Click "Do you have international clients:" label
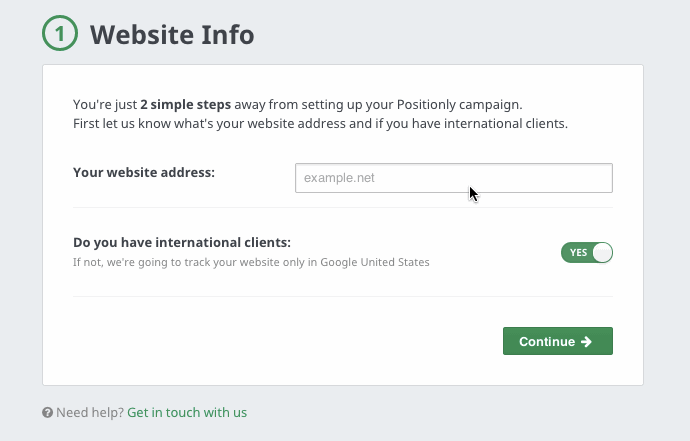 tap(182, 242)
